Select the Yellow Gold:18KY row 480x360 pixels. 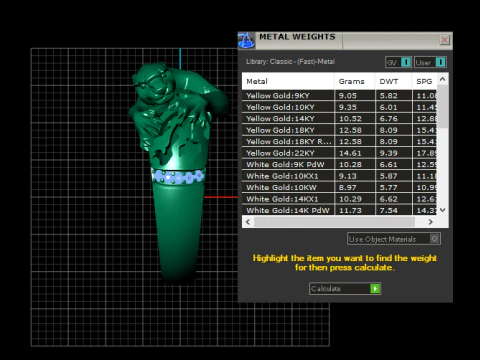[339, 130]
